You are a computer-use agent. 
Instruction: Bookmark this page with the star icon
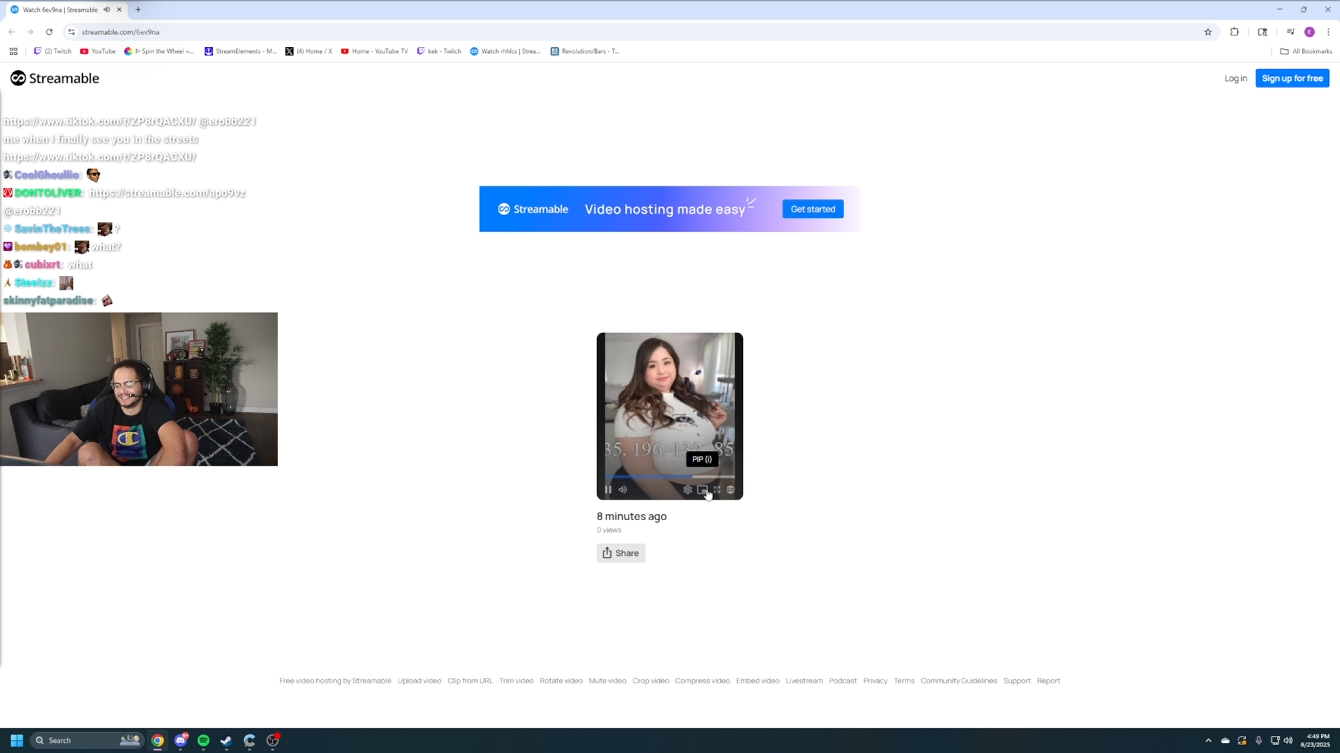tap(1208, 32)
